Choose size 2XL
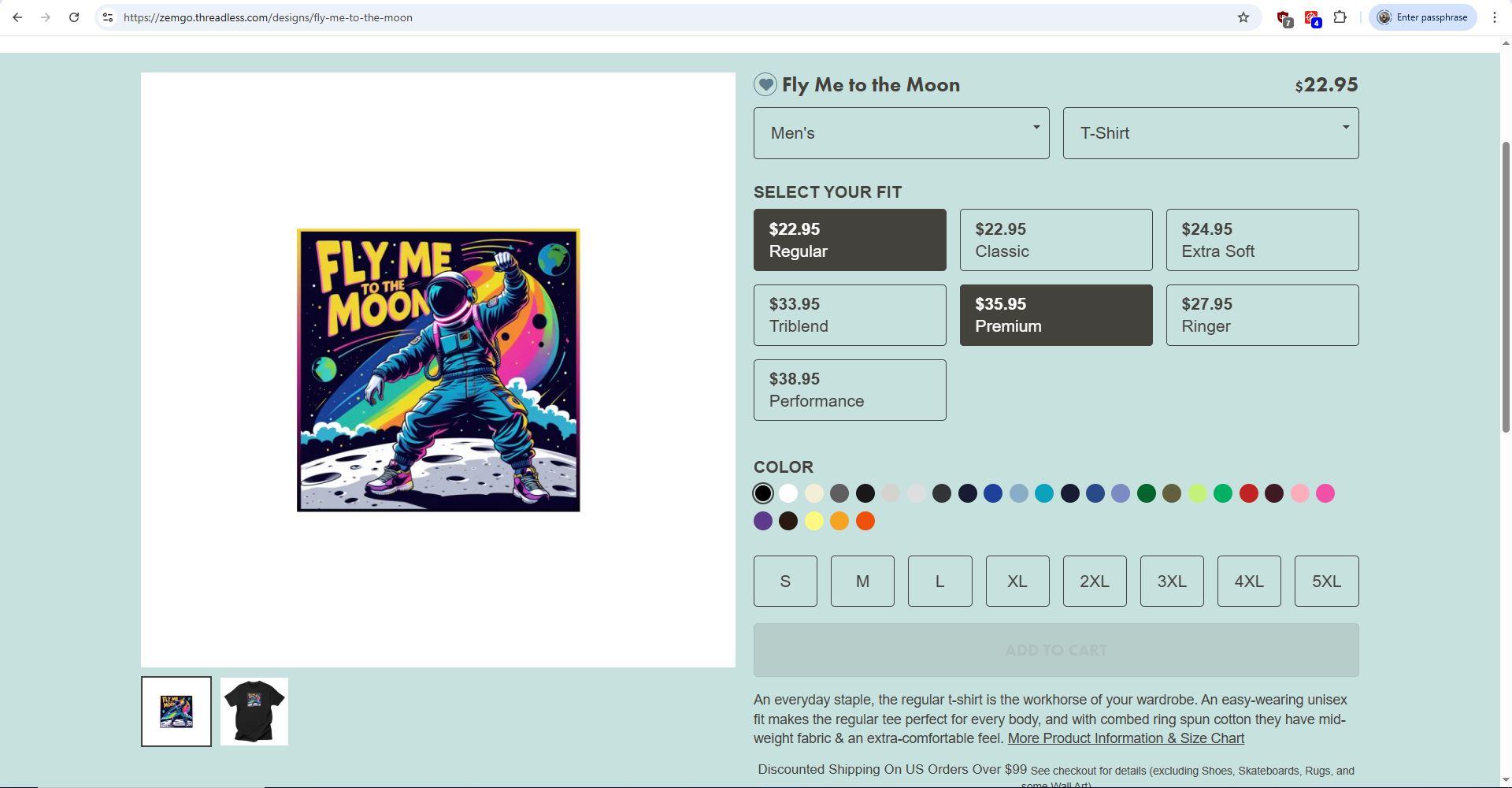 tap(1094, 581)
